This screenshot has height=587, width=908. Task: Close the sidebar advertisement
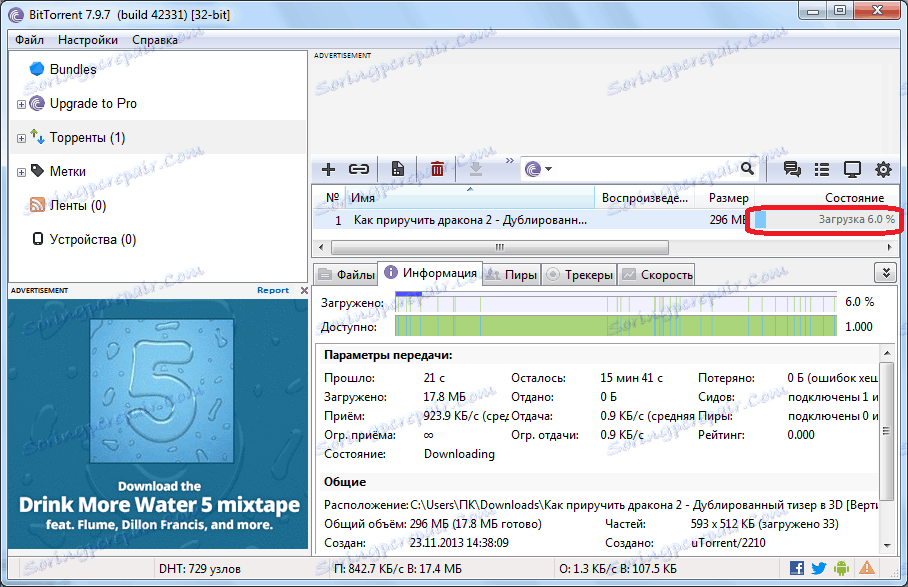pyautogui.click(x=304, y=290)
